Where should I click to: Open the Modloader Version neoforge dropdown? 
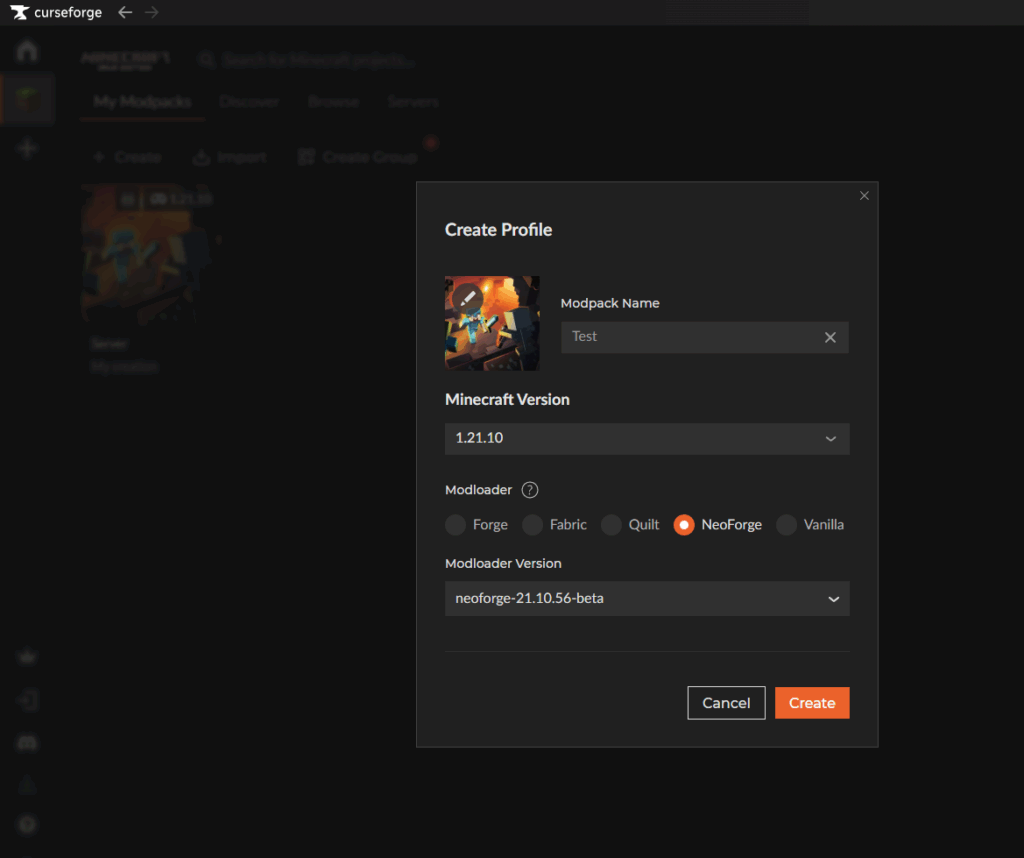[647, 599]
